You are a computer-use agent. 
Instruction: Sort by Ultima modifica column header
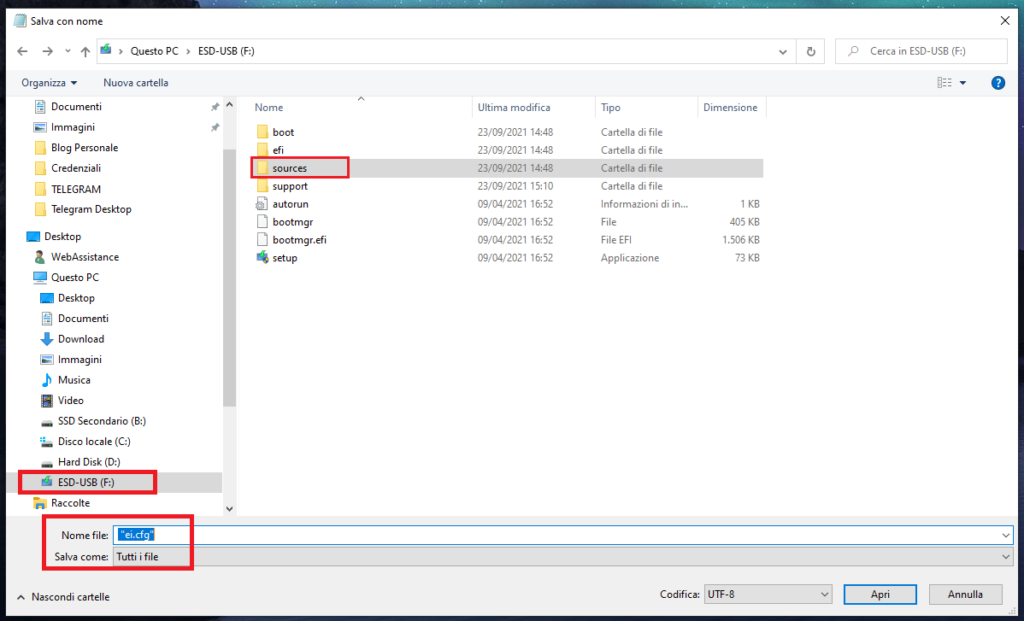[514, 108]
